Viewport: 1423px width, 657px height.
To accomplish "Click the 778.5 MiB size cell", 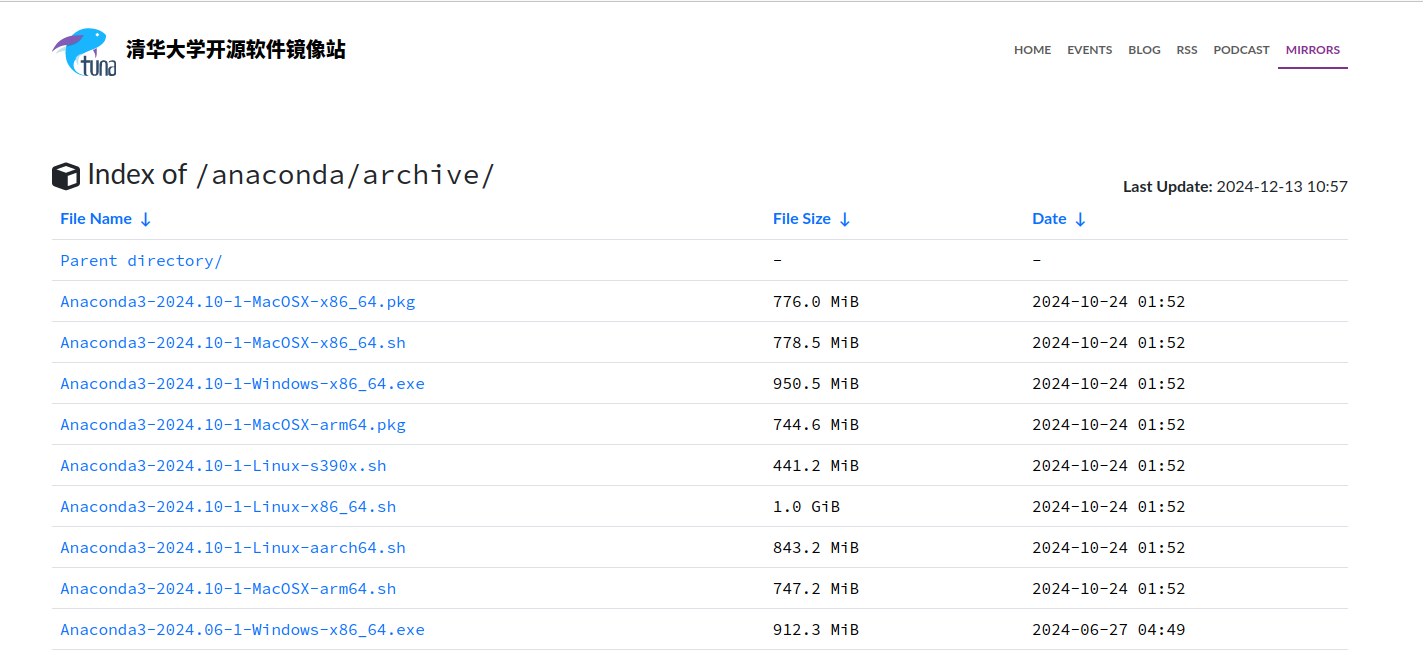I will (x=816, y=342).
